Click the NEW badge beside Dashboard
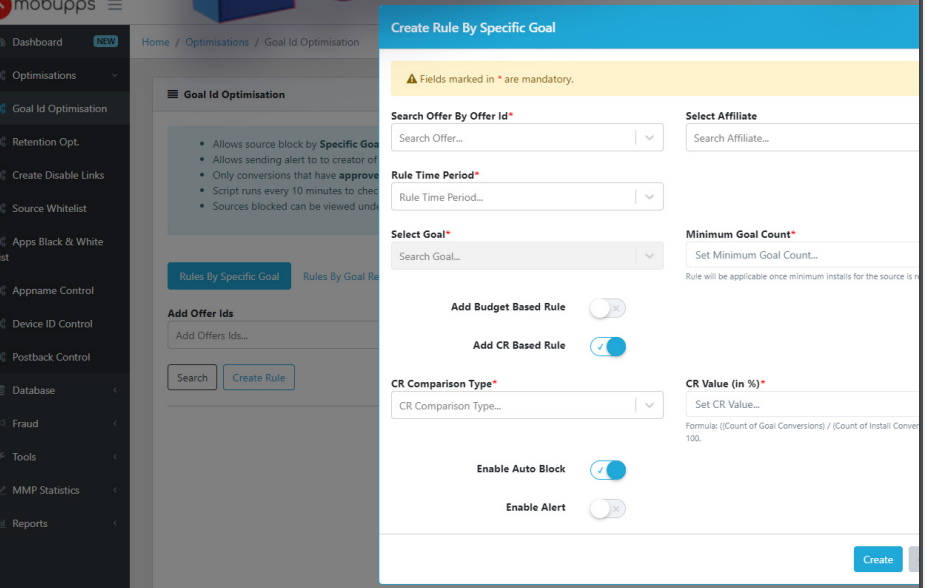The image size is (925, 588). click(106, 41)
